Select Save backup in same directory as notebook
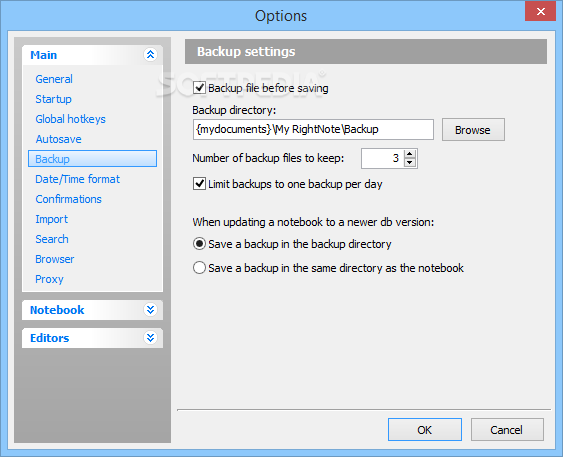This screenshot has height=457, width=563. [x=199, y=268]
